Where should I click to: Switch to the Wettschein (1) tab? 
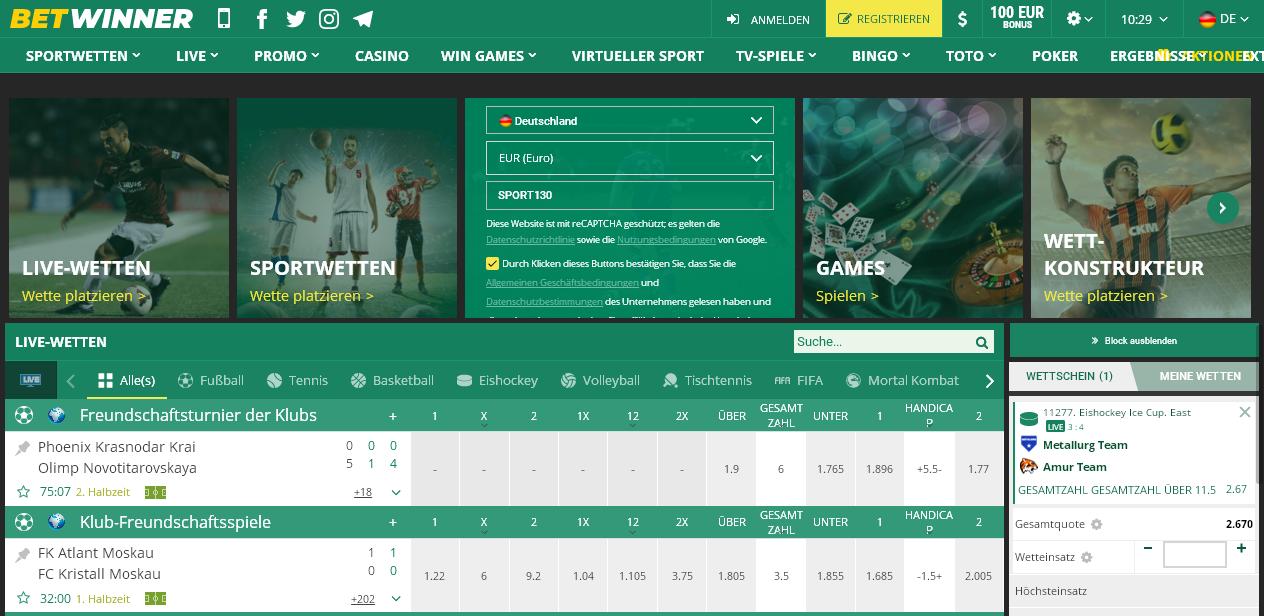[1069, 376]
